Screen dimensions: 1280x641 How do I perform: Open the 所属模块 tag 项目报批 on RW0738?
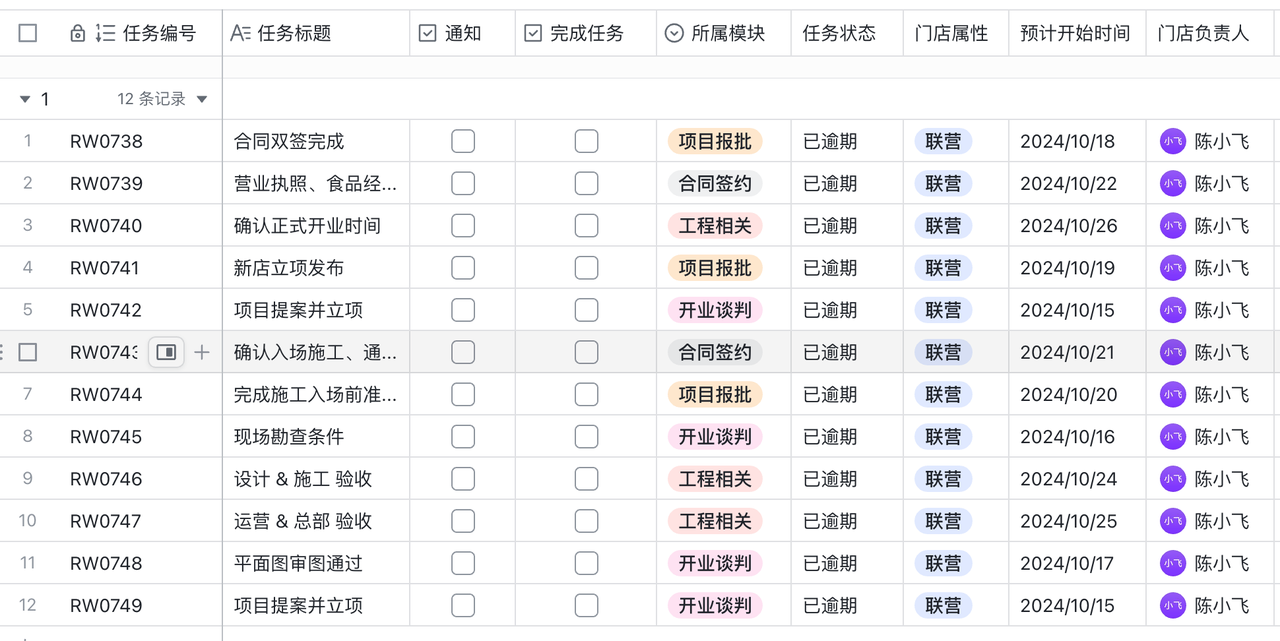click(715, 141)
